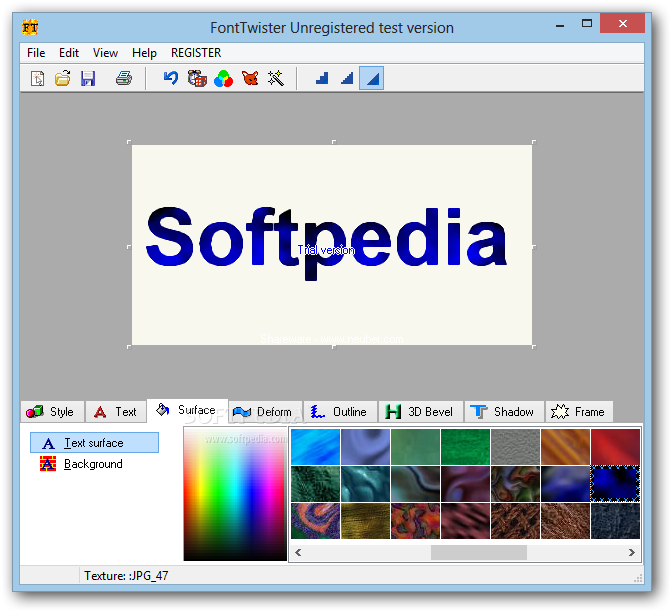Choose the purple-blue swirl texture
Image resolution: width=672 pixels, height=612 pixels.
pos(366,447)
